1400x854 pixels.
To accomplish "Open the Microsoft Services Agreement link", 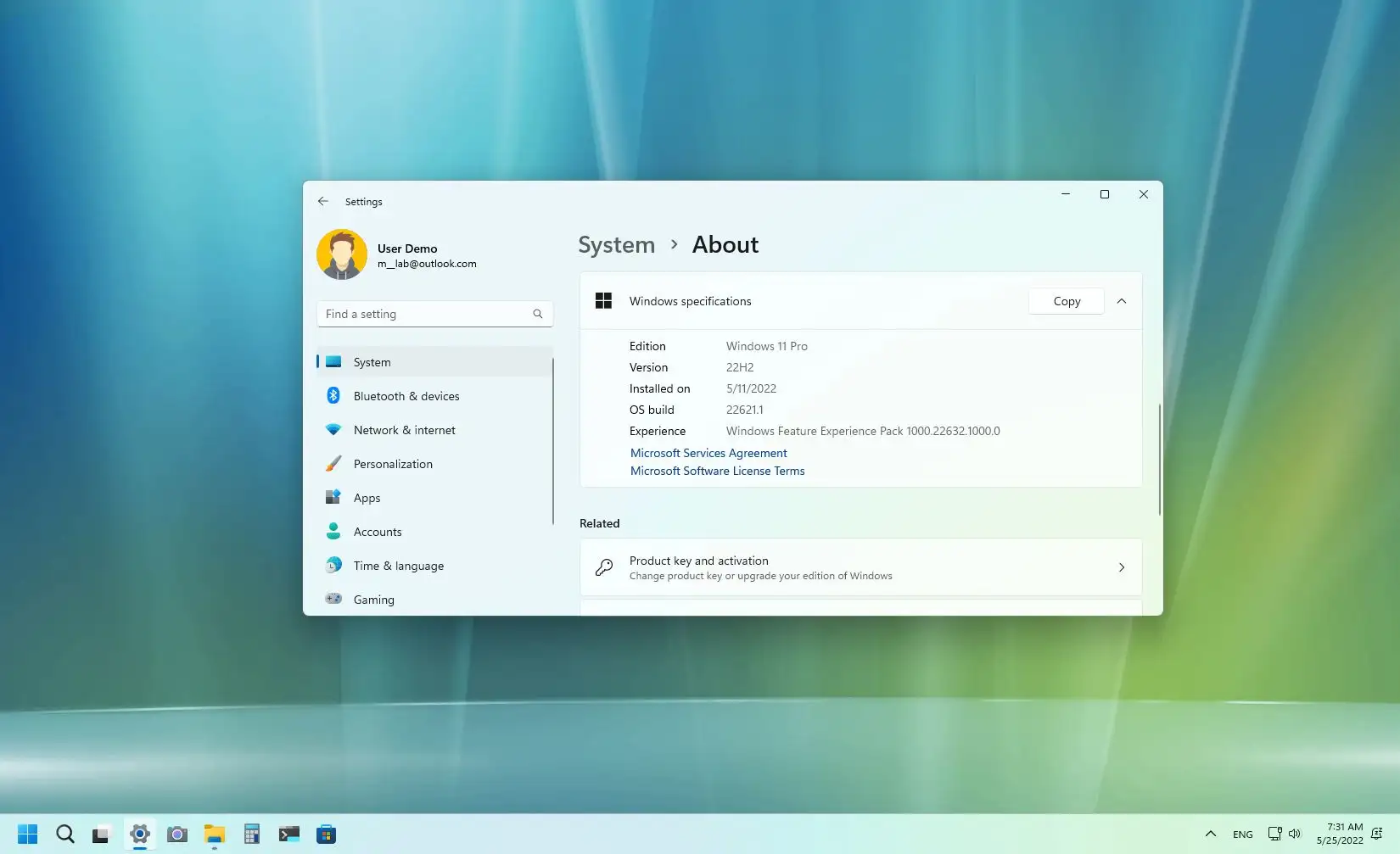I will [x=708, y=453].
